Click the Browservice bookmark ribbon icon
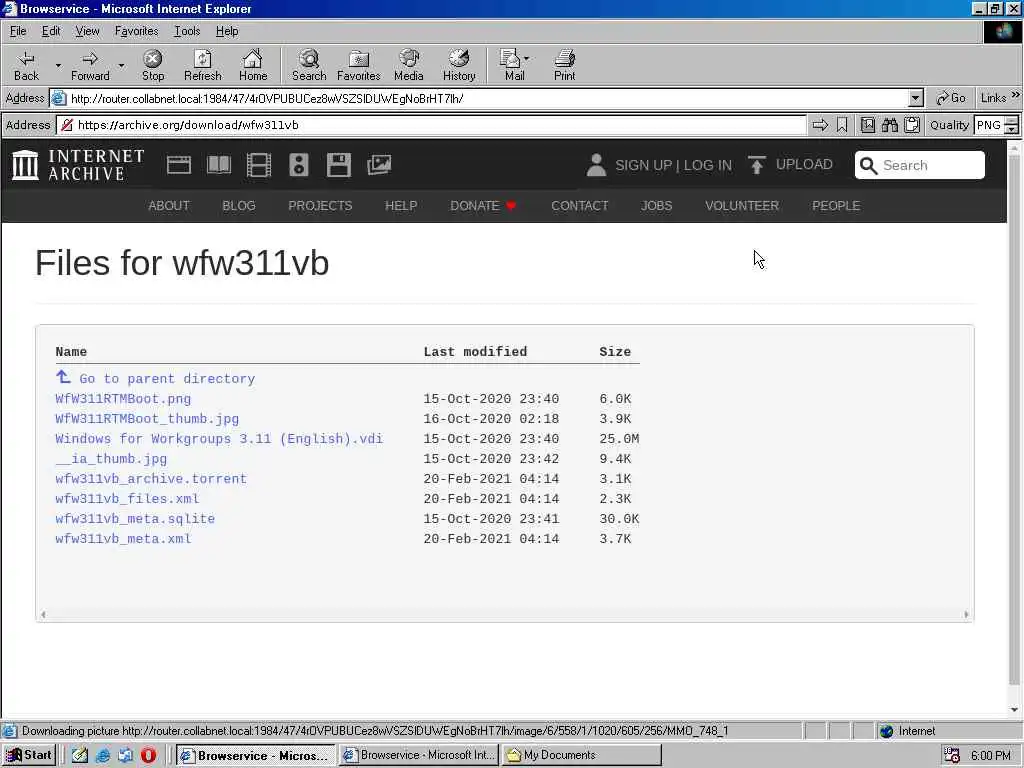1024x768 pixels. point(842,125)
